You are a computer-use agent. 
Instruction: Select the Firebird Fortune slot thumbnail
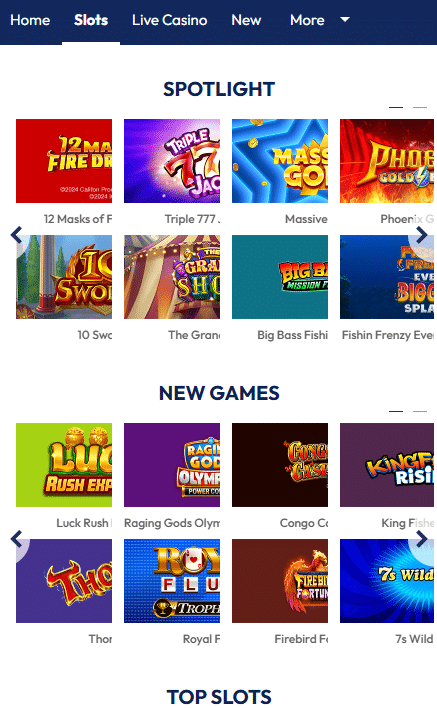(x=280, y=581)
